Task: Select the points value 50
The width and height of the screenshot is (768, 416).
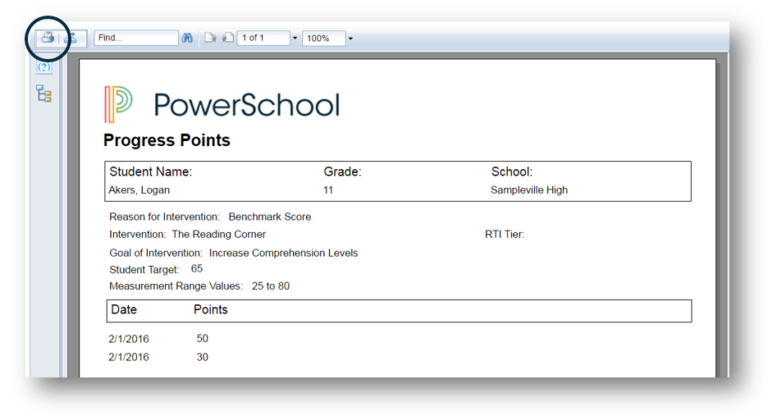Action: [x=202, y=339]
